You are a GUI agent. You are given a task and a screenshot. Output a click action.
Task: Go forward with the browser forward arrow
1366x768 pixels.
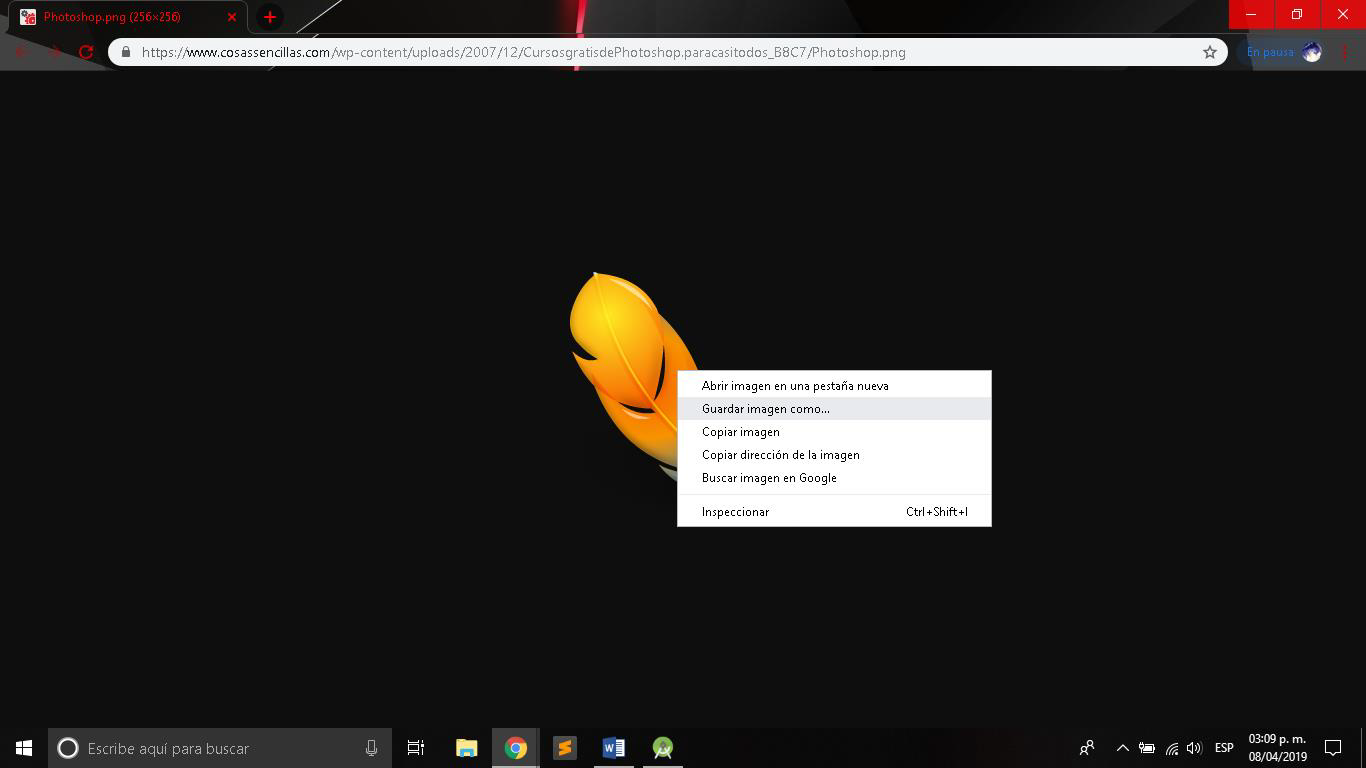point(54,52)
